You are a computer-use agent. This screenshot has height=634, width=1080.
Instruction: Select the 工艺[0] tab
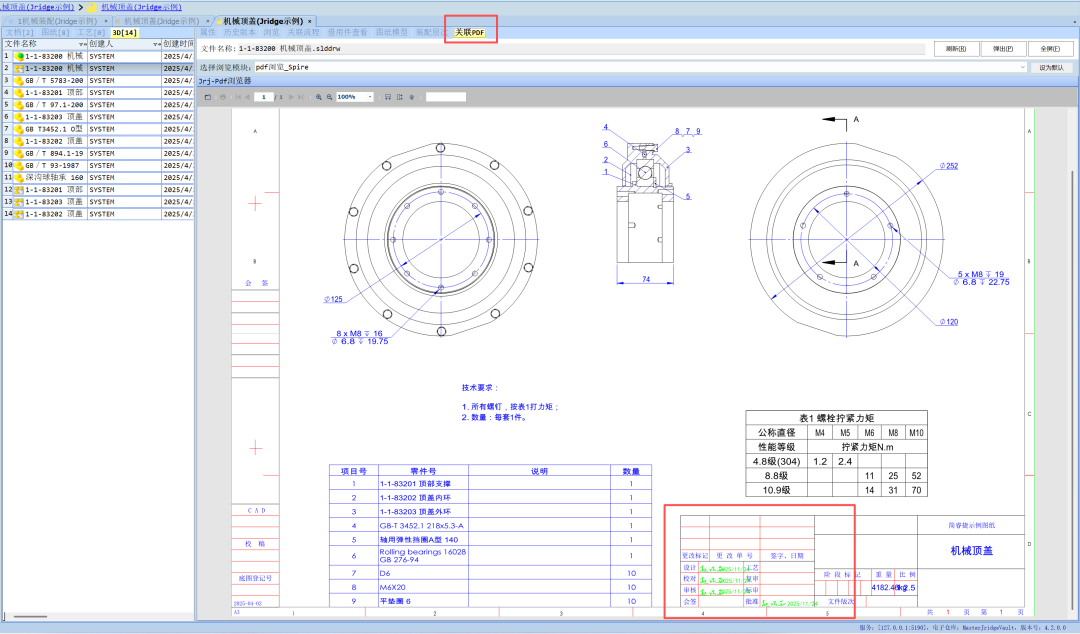91,32
